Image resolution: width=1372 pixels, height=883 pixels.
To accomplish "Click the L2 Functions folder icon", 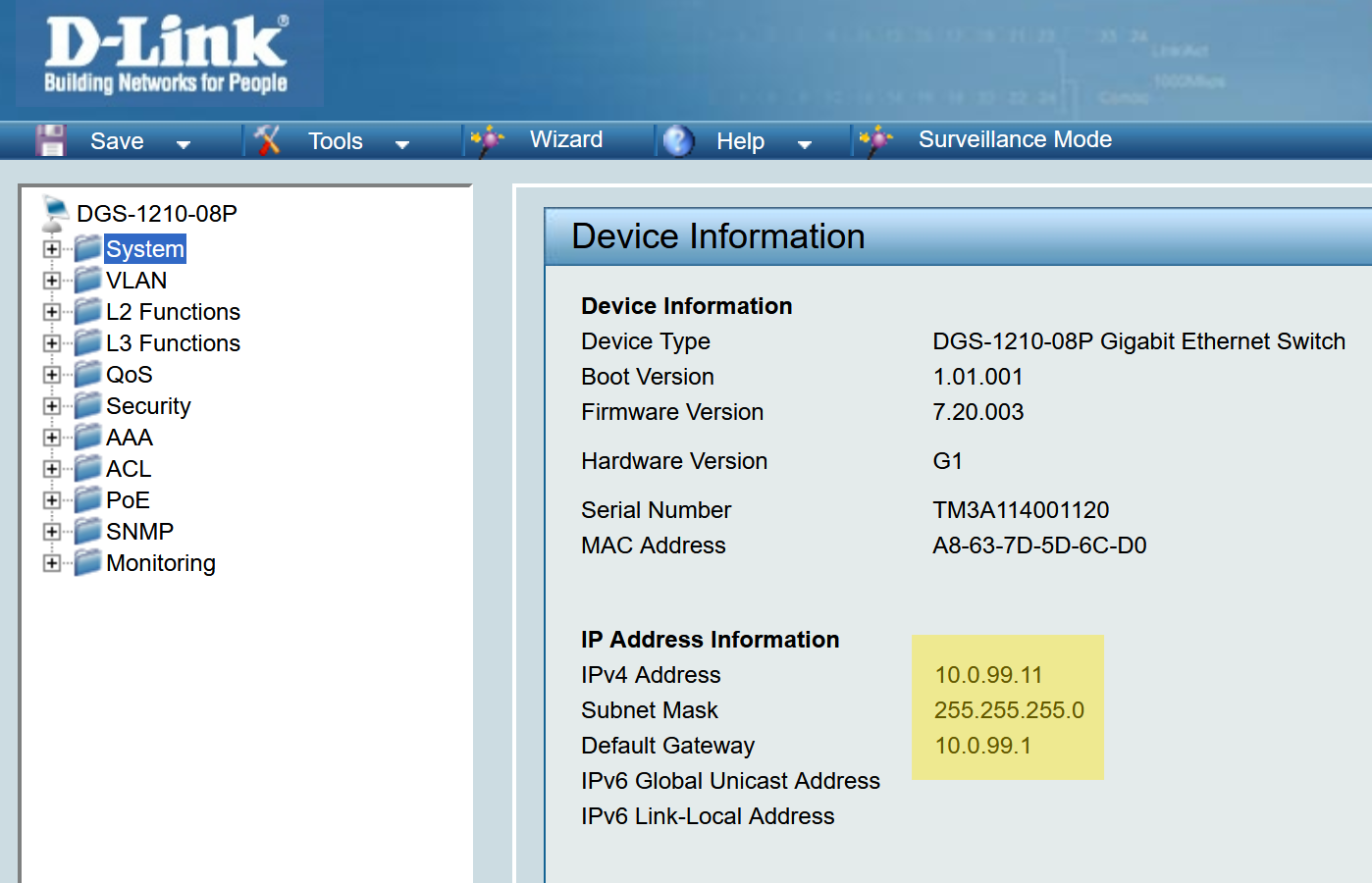I will [x=88, y=311].
